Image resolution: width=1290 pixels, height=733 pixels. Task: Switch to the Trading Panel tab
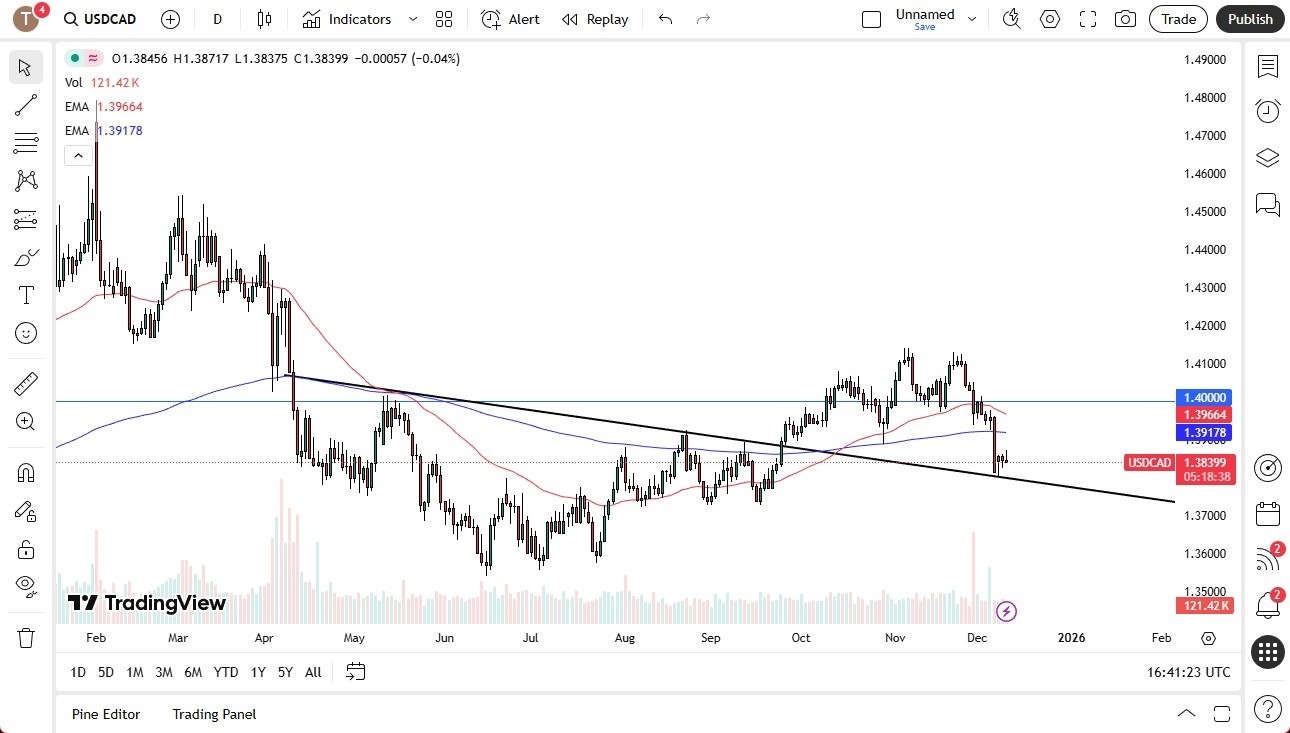pos(213,714)
